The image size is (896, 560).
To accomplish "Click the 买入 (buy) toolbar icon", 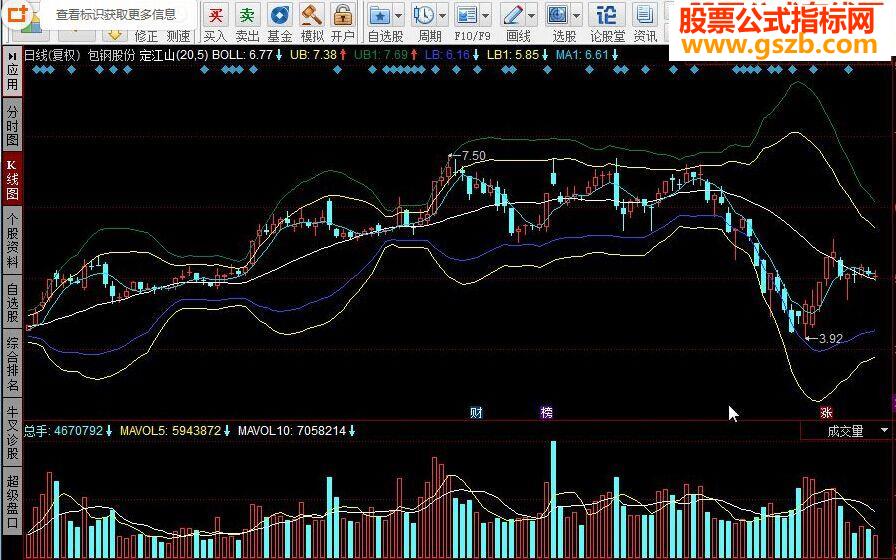I will coord(215,15).
